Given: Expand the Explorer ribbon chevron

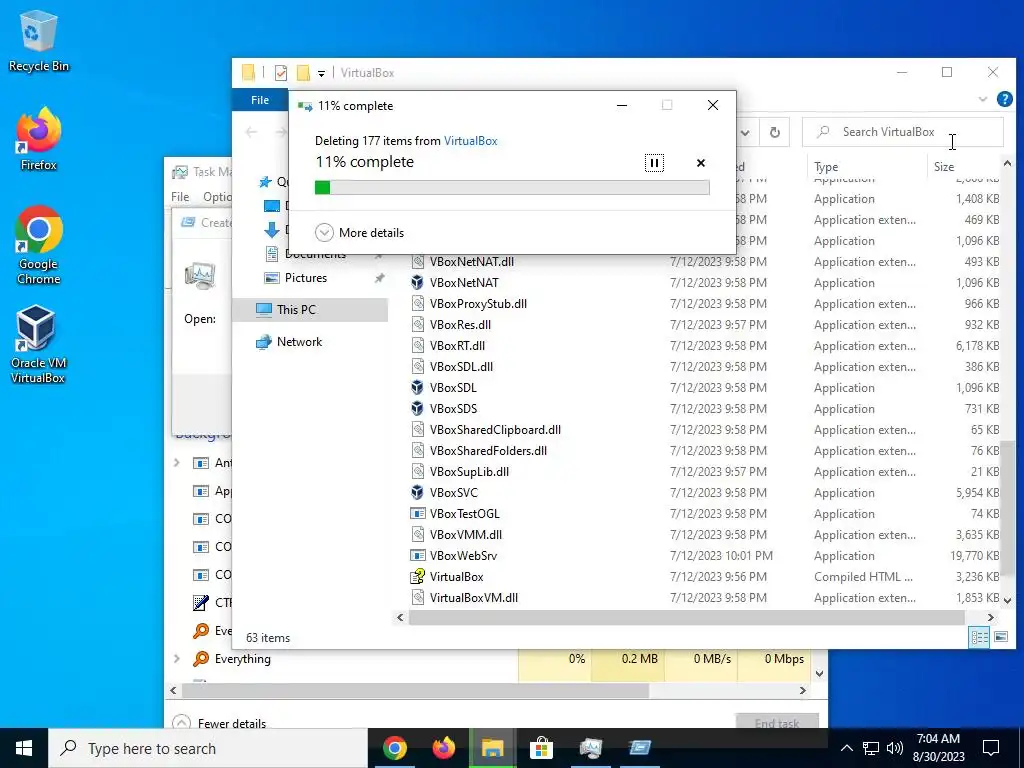Looking at the screenshot, I should (x=982, y=99).
